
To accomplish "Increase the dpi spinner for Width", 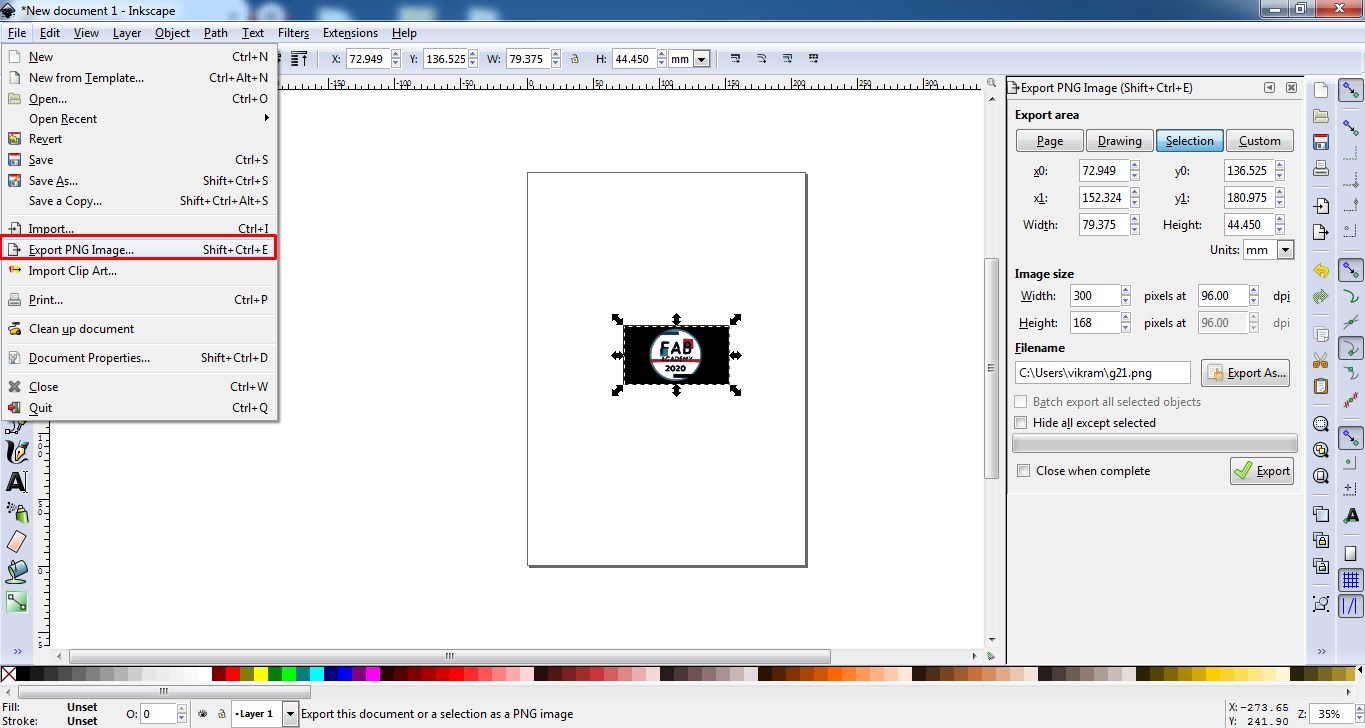I will pos(1253,291).
